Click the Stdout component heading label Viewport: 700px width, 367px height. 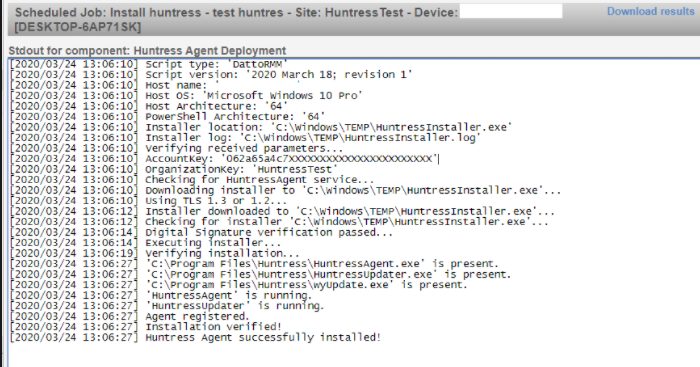click(147, 50)
